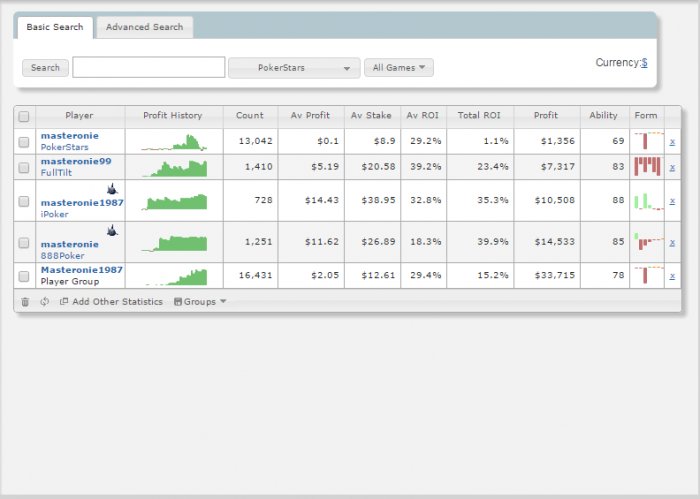The image size is (700, 499).
Task: View form chart for masteronie99 FullTilt
Action: point(647,166)
